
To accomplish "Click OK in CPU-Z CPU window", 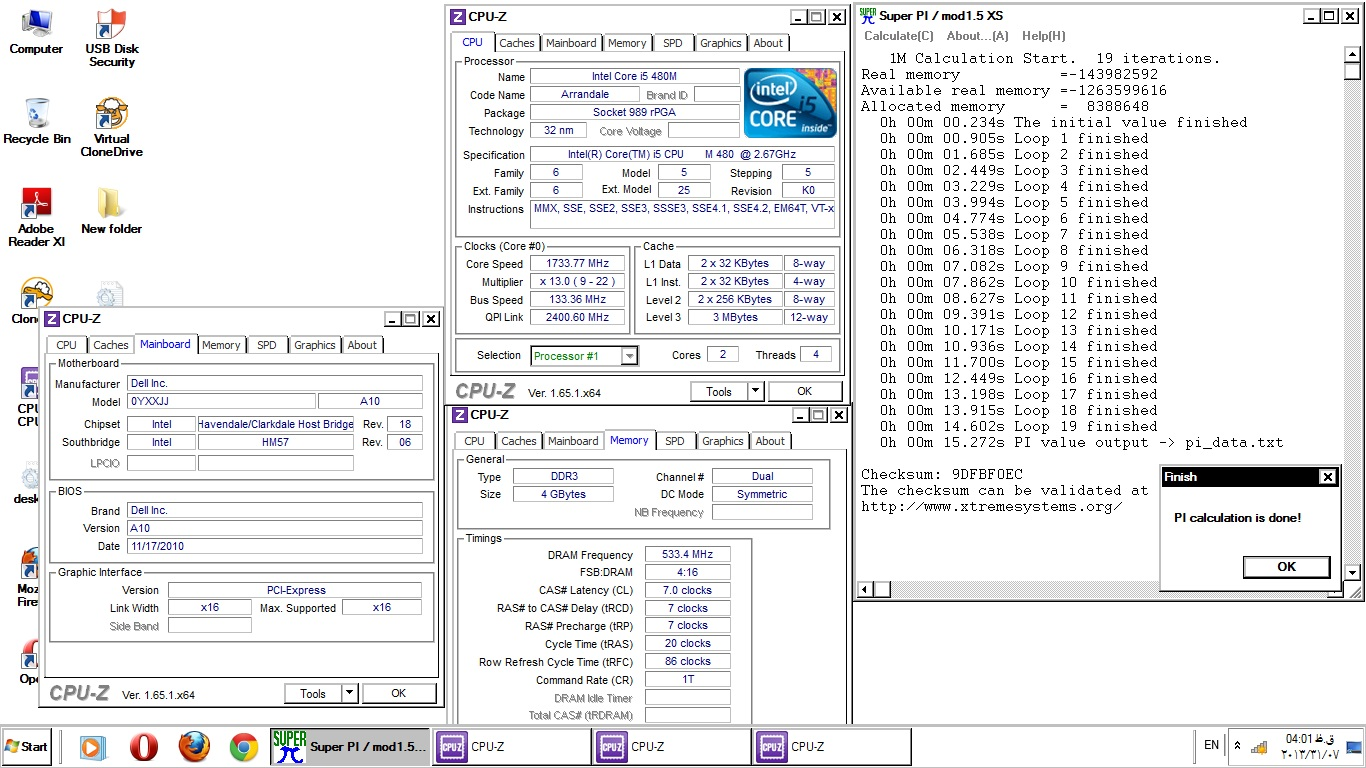I will click(804, 392).
